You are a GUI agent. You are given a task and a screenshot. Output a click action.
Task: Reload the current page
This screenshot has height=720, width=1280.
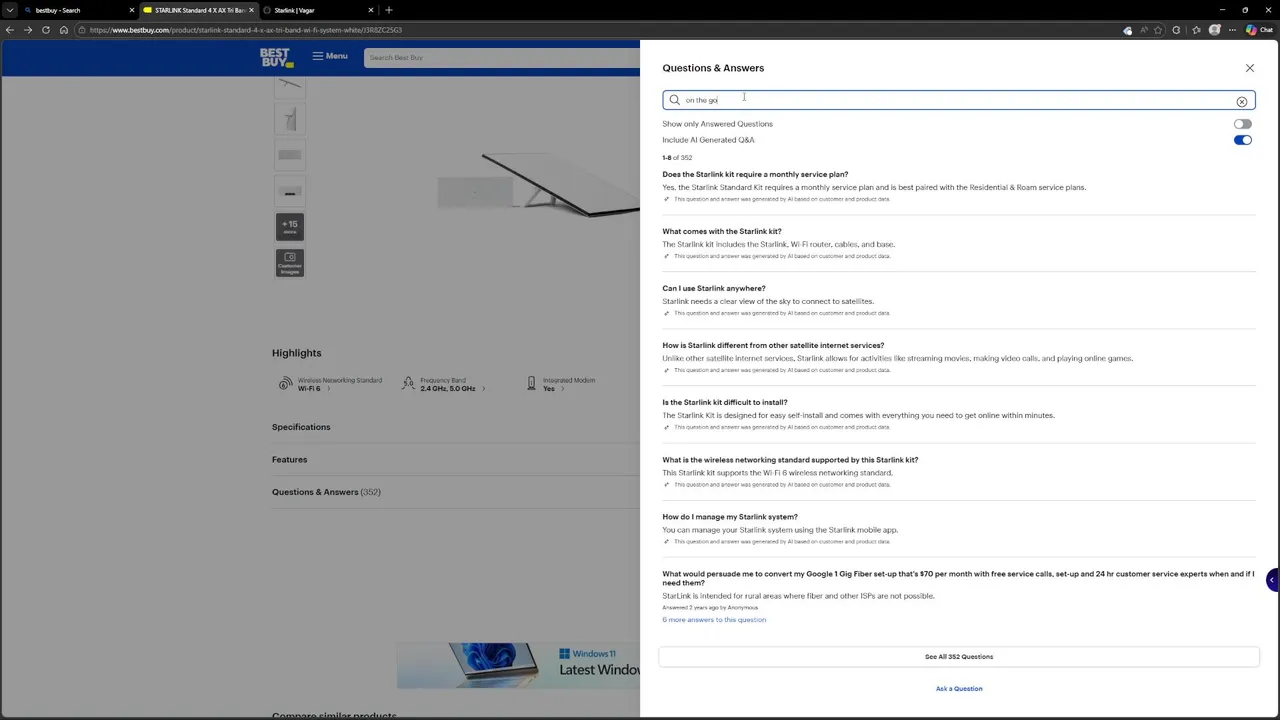click(x=46, y=30)
